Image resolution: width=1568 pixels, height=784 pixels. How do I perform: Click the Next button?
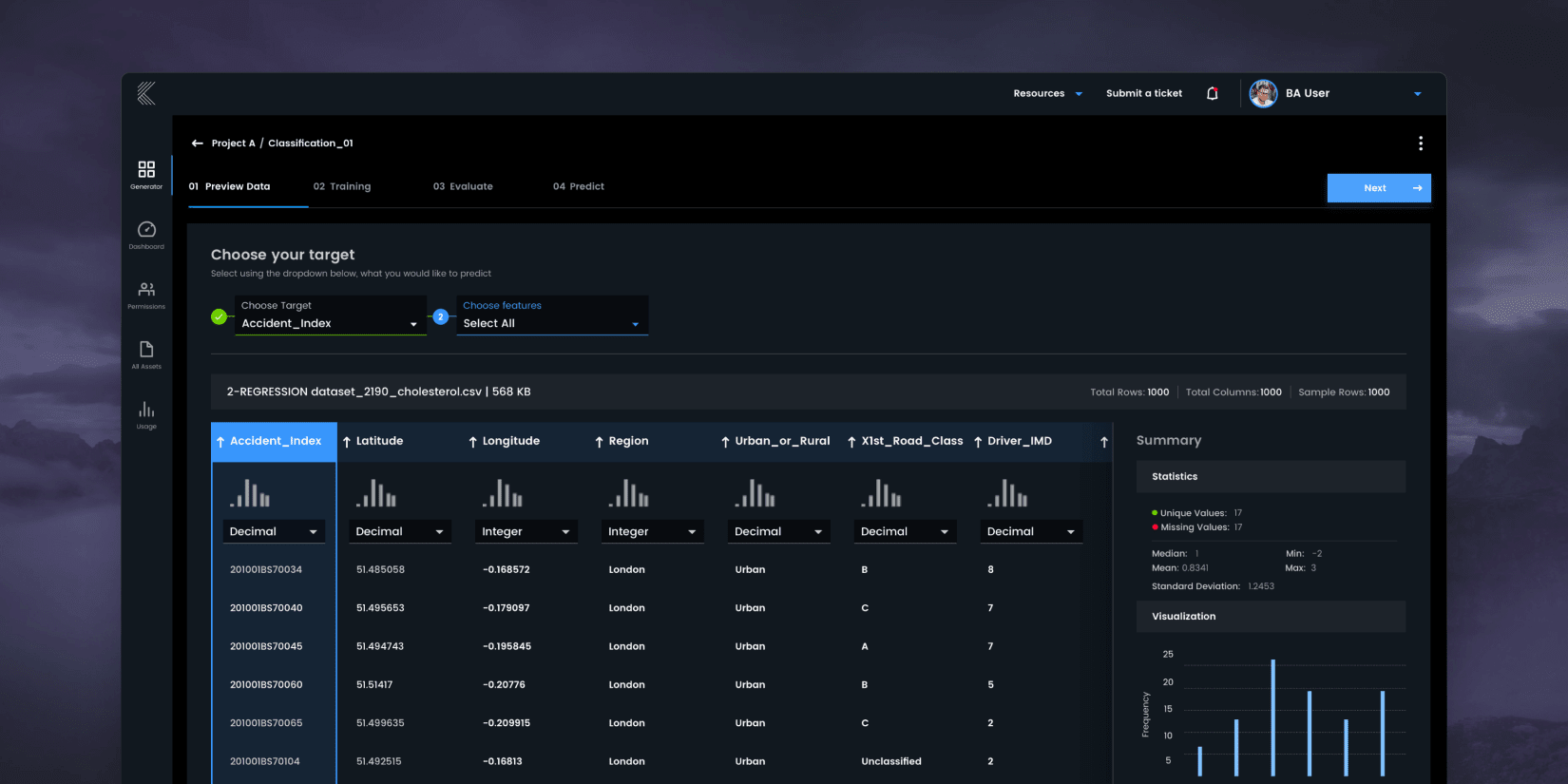pos(1379,188)
